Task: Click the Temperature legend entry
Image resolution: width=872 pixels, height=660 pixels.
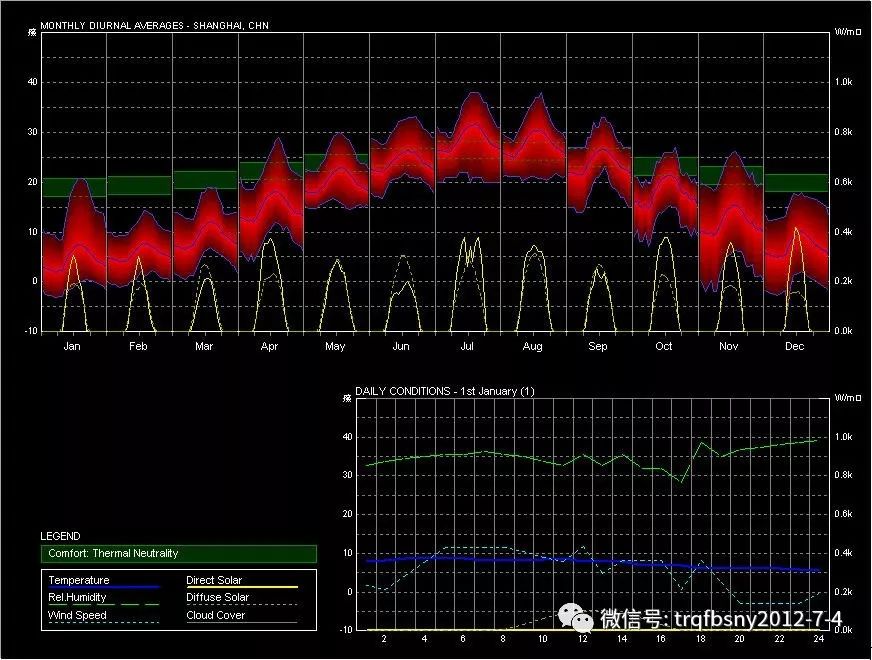Action: point(79,580)
